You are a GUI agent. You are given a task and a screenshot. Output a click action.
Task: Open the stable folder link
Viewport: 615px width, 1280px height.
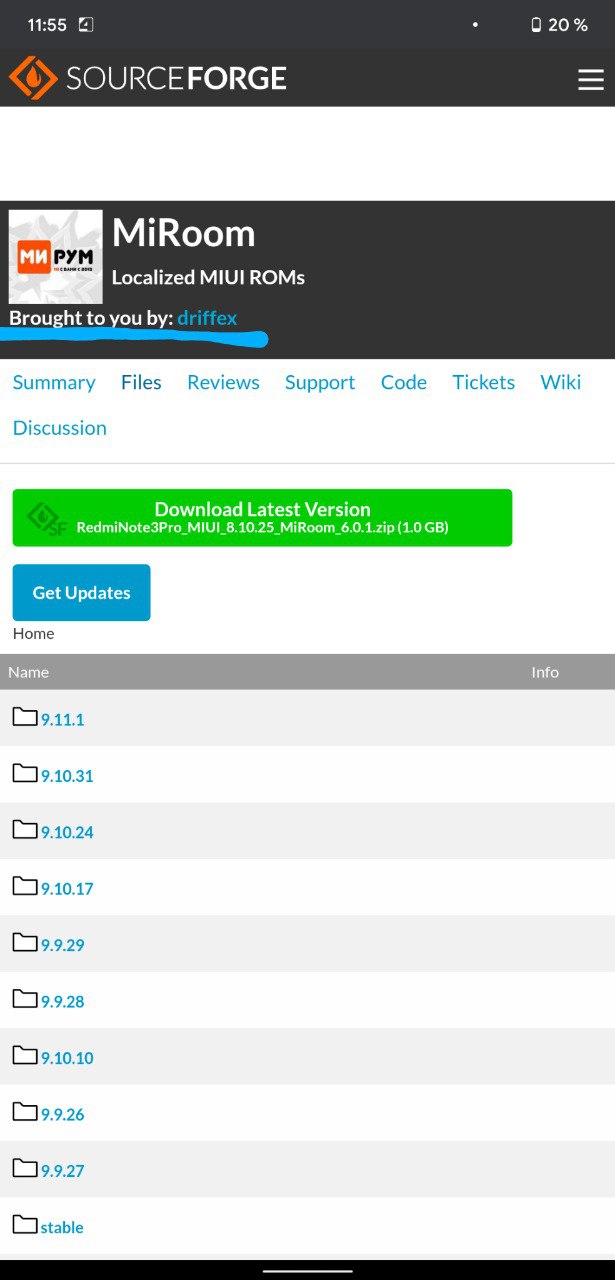click(62, 1228)
